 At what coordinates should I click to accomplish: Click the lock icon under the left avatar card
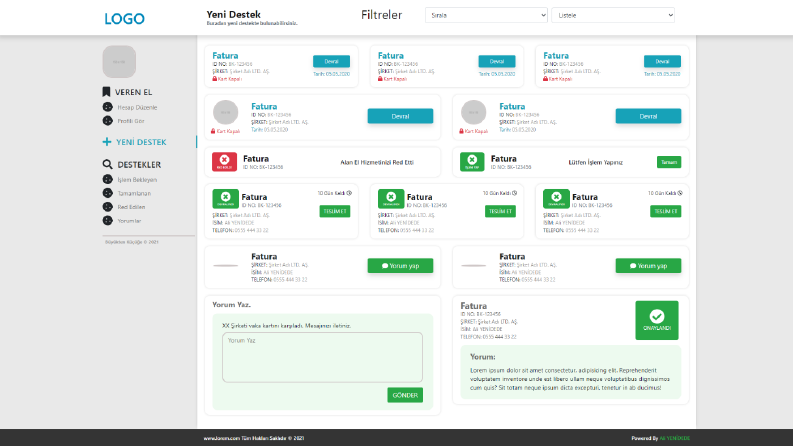213,131
